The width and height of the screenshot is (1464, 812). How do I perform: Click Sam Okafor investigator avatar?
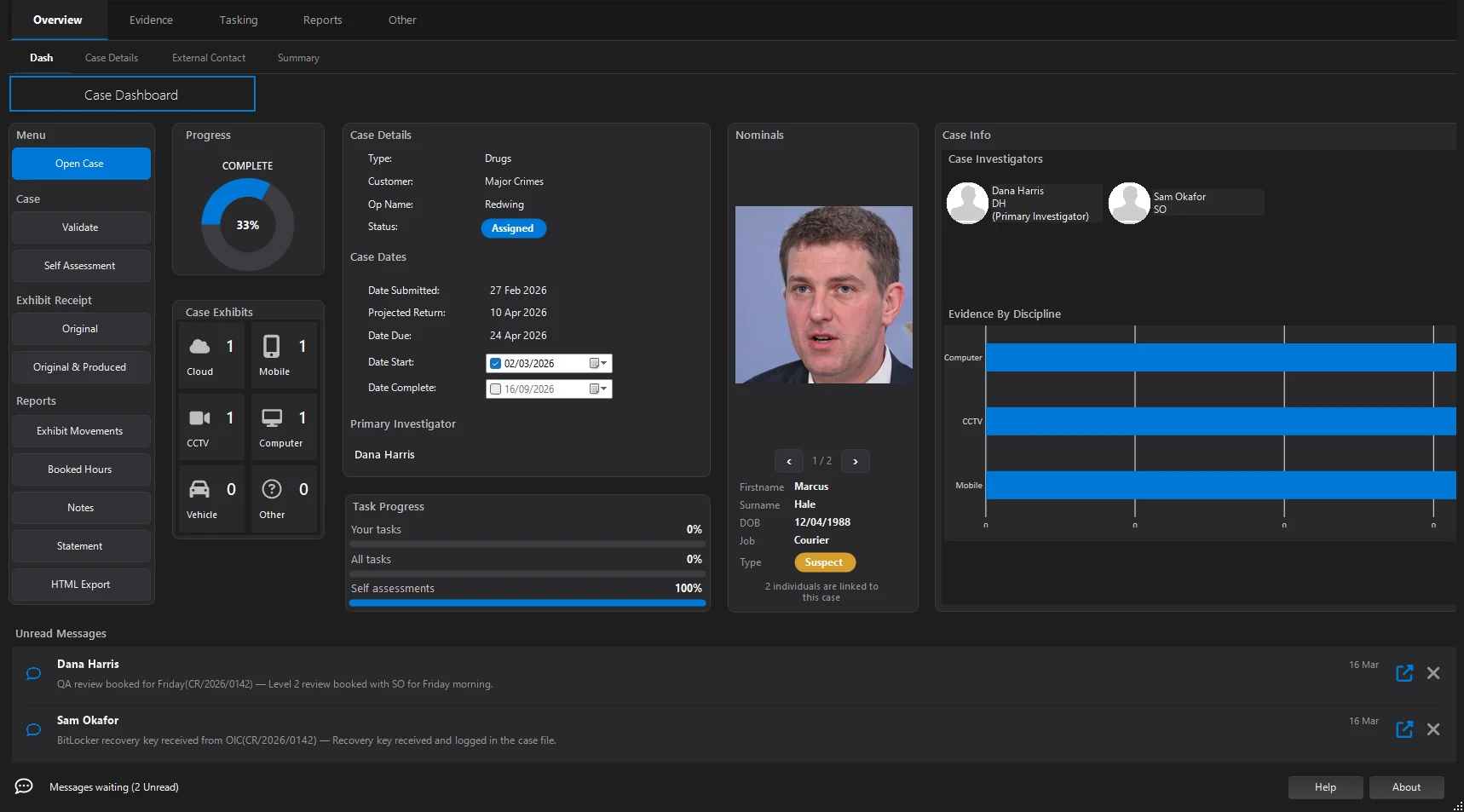[x=1129, y=203]
